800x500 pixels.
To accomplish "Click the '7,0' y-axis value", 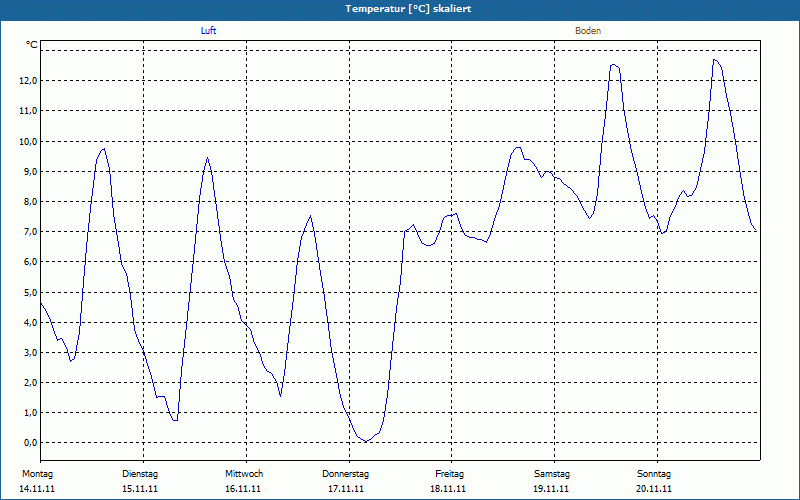I will [31, 232].
